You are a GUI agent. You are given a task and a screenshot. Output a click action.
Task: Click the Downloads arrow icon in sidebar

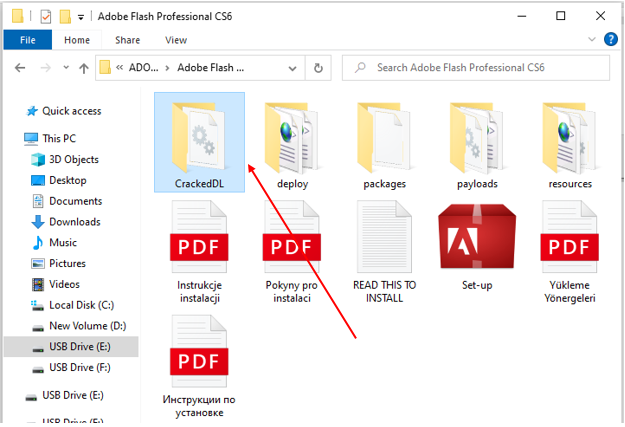tap(38, 222)
